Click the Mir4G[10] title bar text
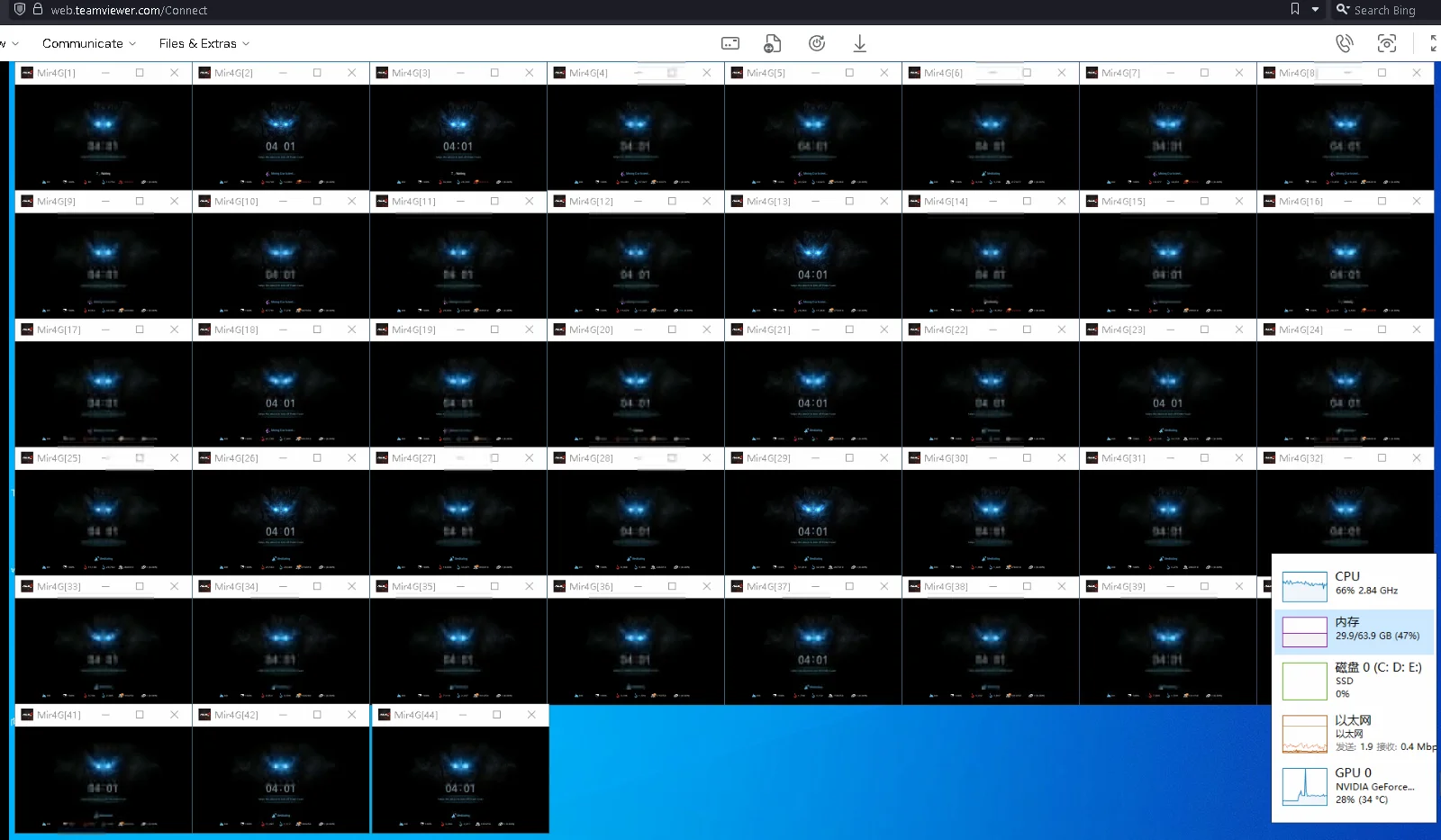 (236, 202)
